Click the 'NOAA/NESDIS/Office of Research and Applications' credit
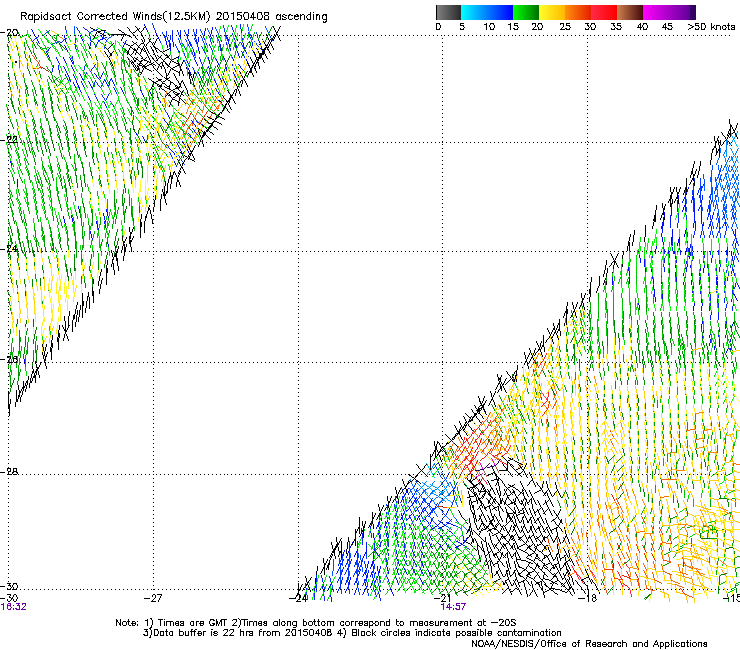Viewport: 740px width, 650px height. 589,644
